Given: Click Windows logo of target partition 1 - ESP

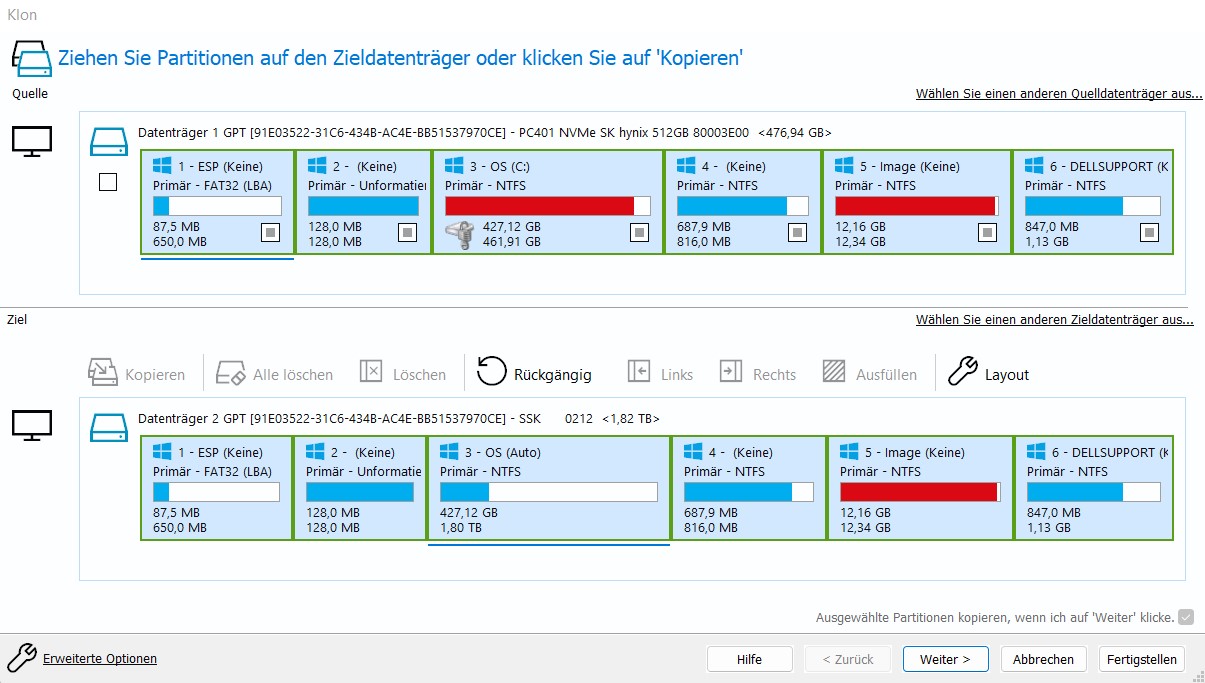Looking at the screenshot, I should tap(163, 451).
